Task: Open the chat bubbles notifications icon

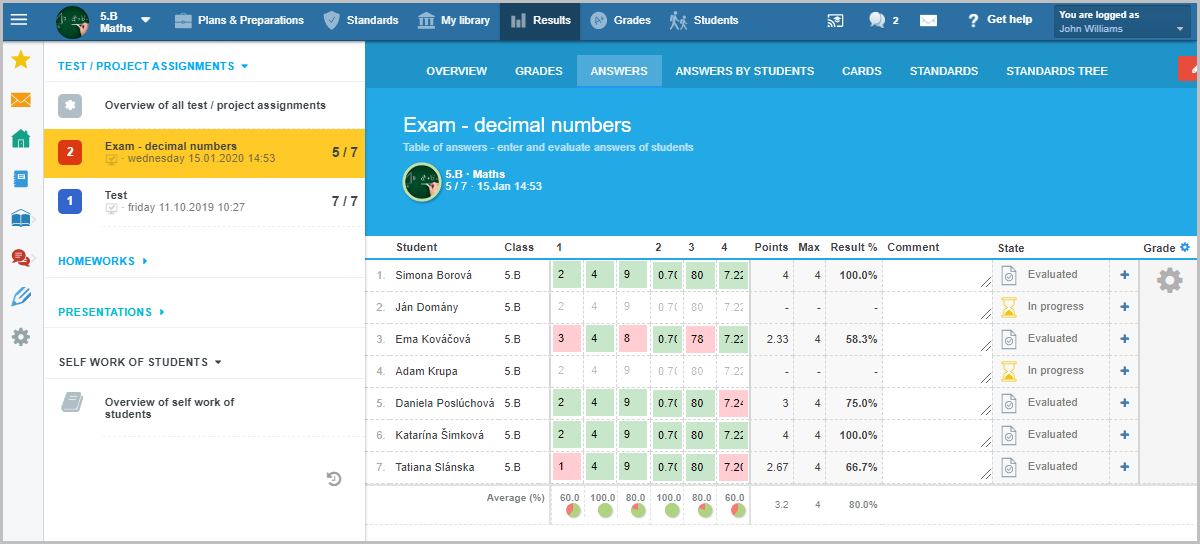Action: click(x=878, y=20)
